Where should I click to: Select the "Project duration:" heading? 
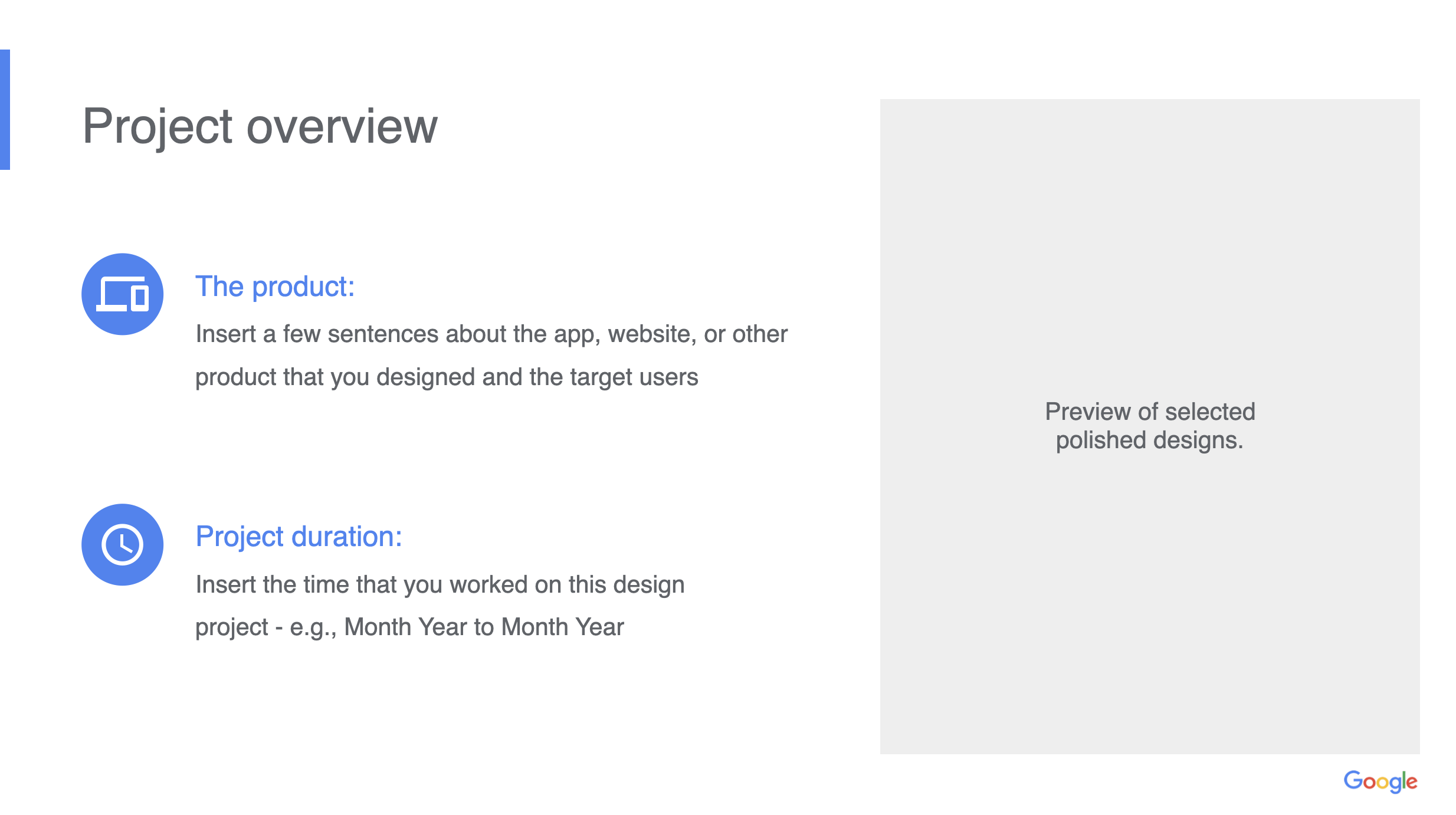click(299, 537)
